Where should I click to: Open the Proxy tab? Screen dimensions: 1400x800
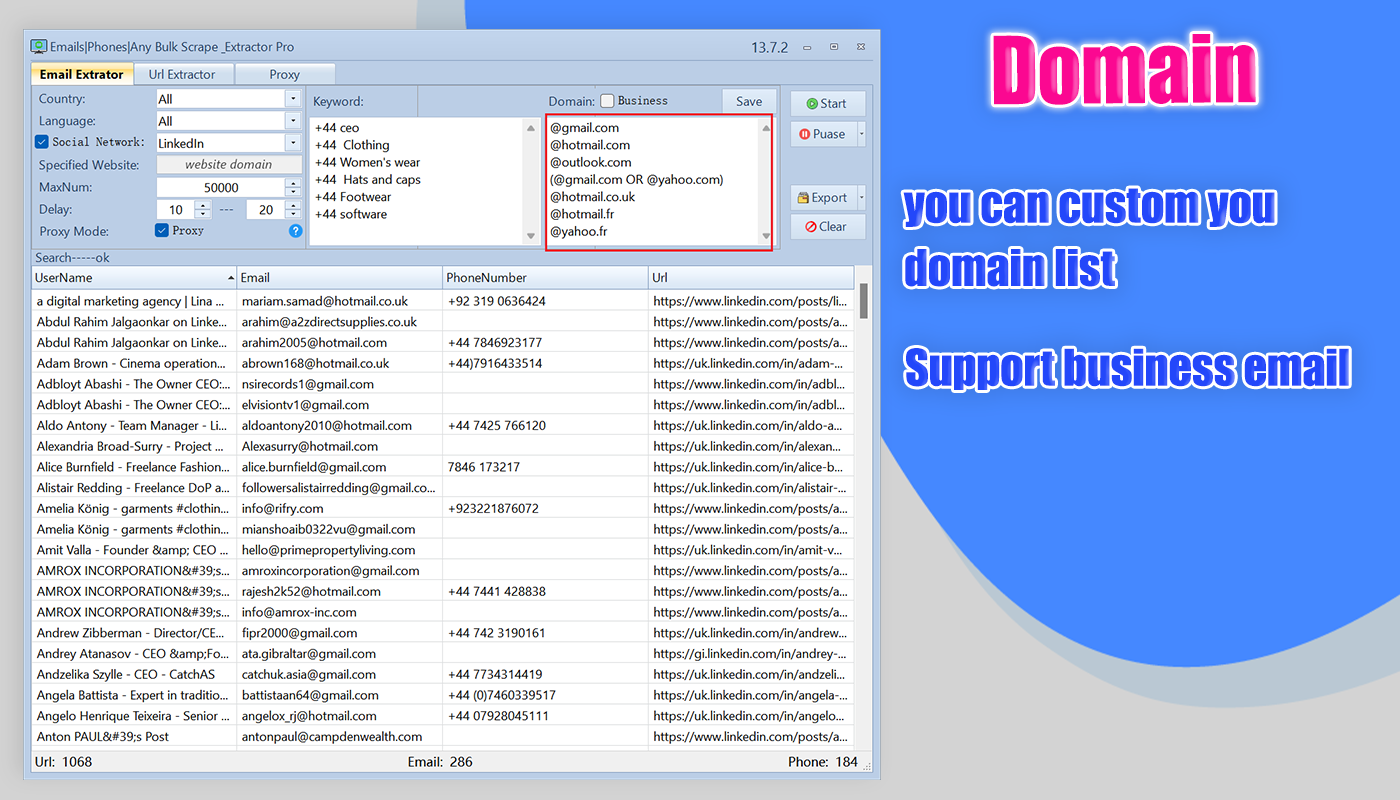[x=285, y=74]
